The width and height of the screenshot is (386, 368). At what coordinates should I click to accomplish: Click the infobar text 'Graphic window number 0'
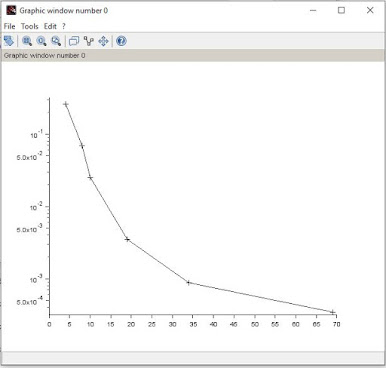(44, 55)
